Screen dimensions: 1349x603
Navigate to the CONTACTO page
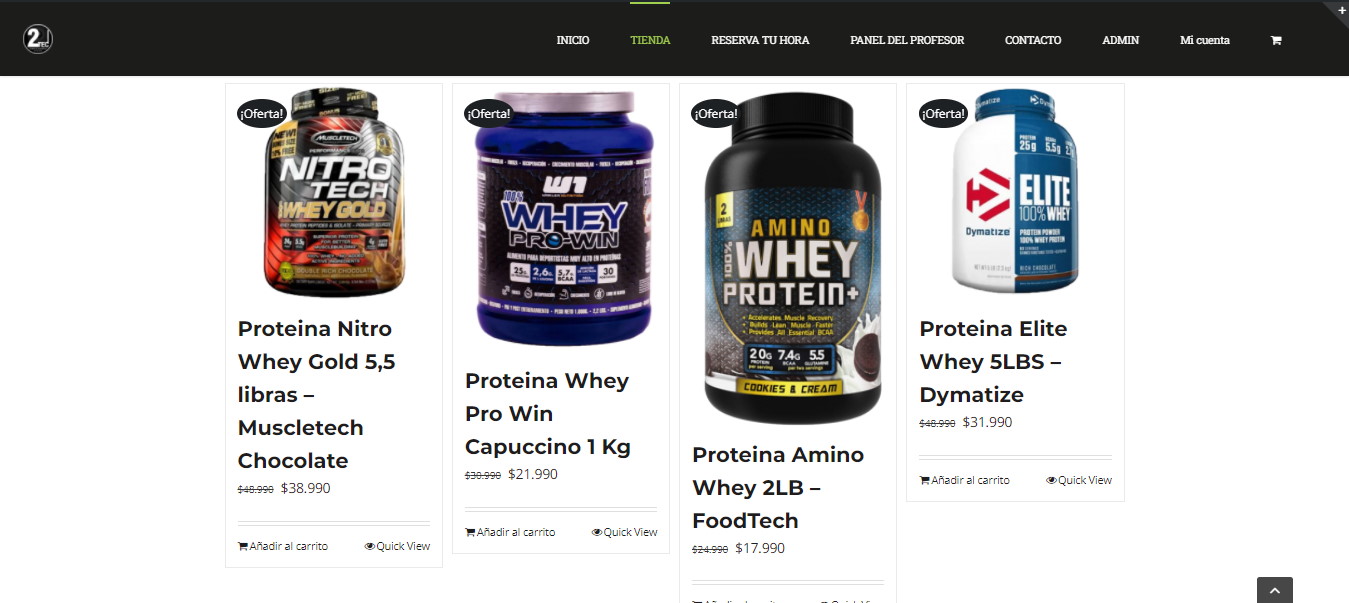pos(1033,40)
